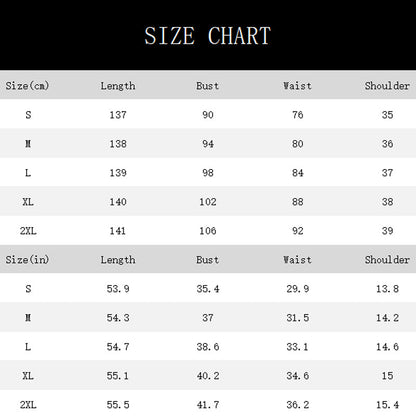Click the inch length value 55.1

pos(118,376)
